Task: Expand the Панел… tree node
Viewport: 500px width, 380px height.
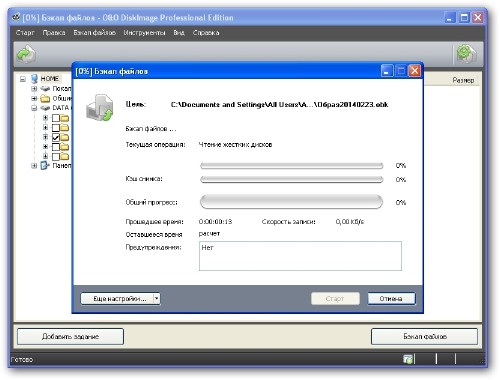Action: coord(34,165)
